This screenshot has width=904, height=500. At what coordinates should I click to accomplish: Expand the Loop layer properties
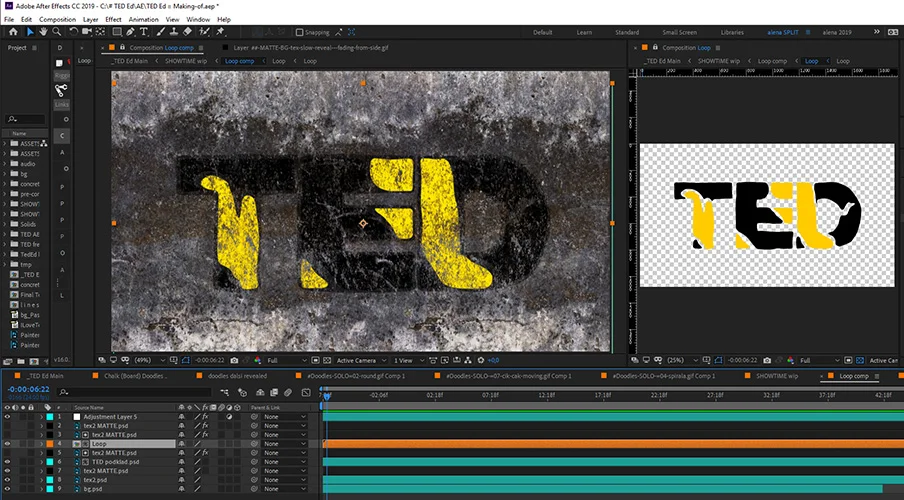point(42,443)
